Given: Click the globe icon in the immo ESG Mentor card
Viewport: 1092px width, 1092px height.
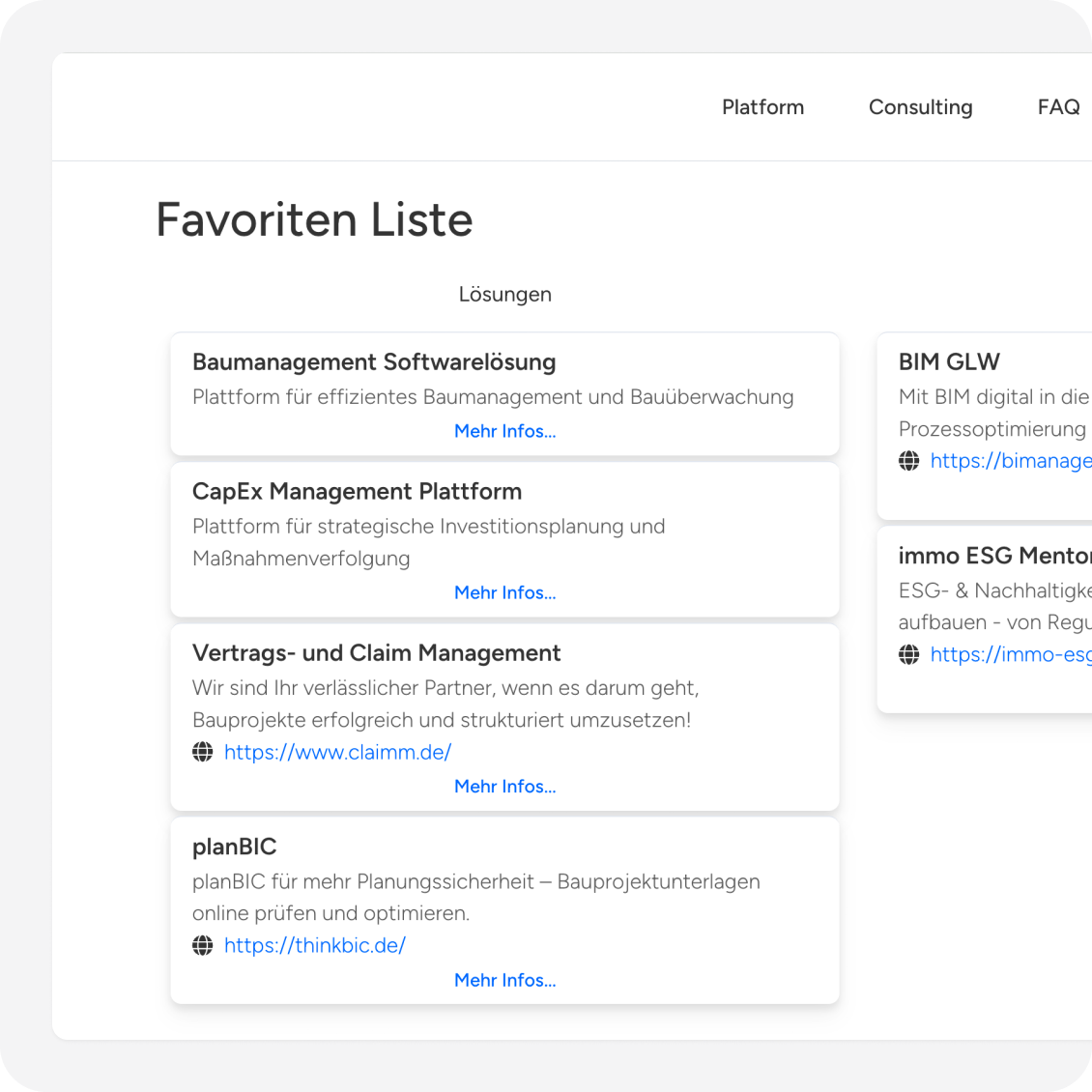Looking at the screenshot, I should coord(909,654).
